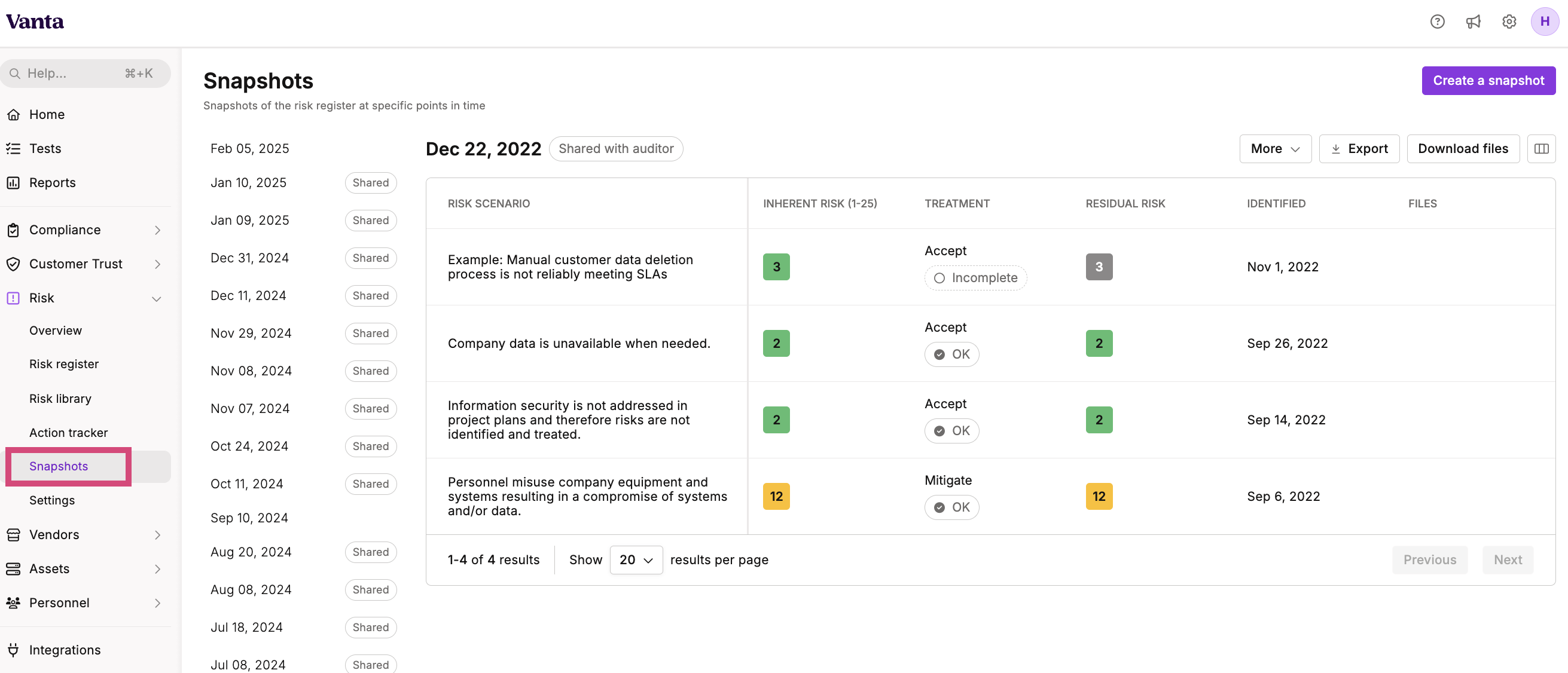The image size is (1568, 673).
Task: Click the inherent risk 12 yellow badge
Action: [x=776, y=497]
